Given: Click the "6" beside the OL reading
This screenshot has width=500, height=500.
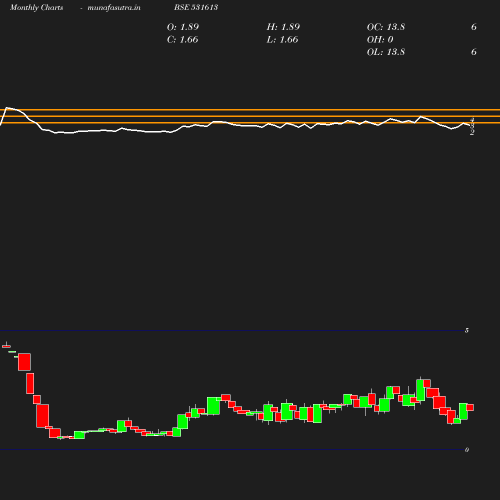Looking at the screenshot, I should point(474,52).
